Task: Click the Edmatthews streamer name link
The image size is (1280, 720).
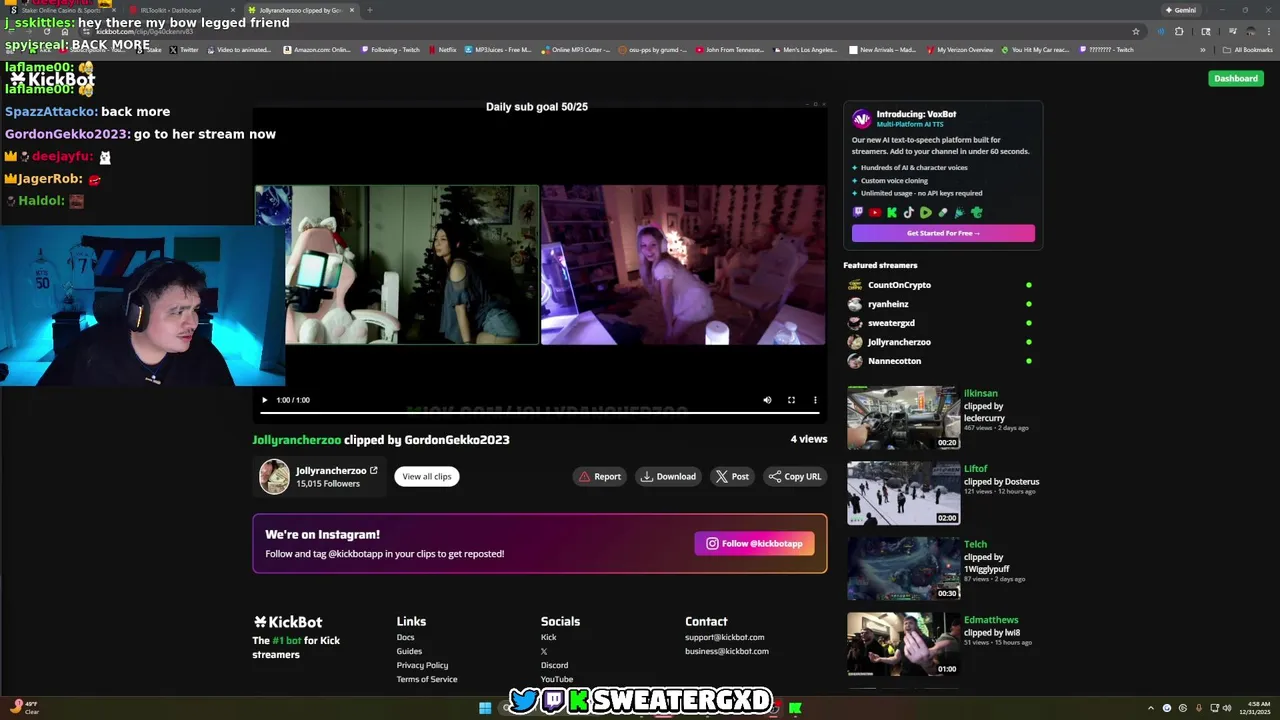Action: (991, 620)
